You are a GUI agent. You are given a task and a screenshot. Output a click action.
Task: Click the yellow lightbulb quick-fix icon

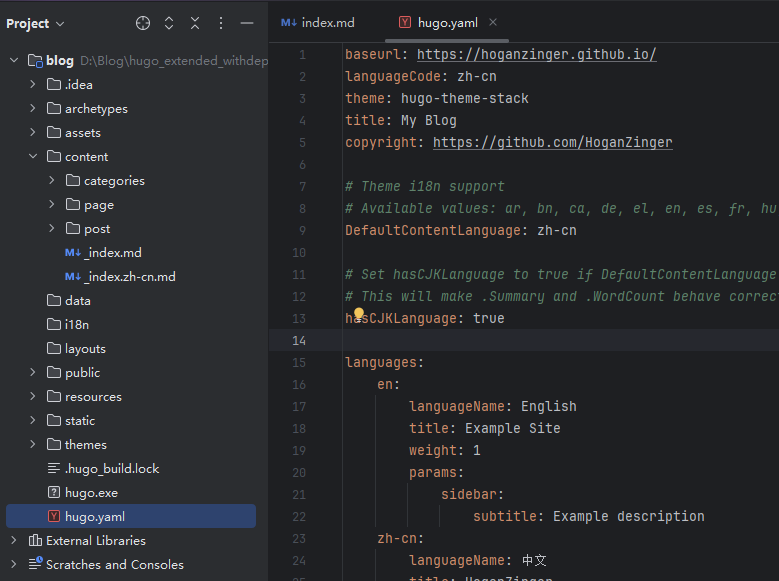359,314
